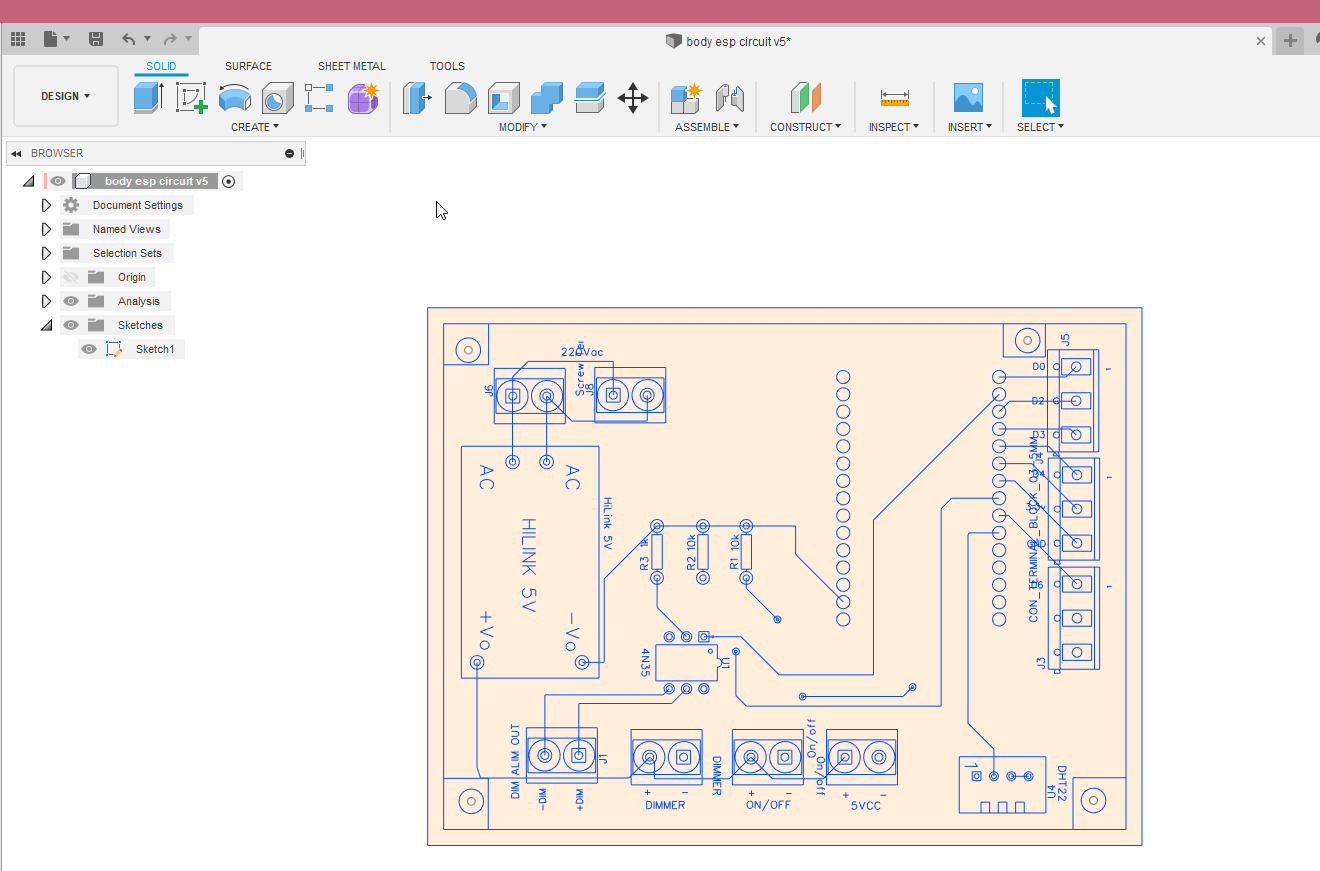The height and width of the screenshot is (871, 1320).
Task: Select Sketch1 in the browser
Action: [155, 349]
